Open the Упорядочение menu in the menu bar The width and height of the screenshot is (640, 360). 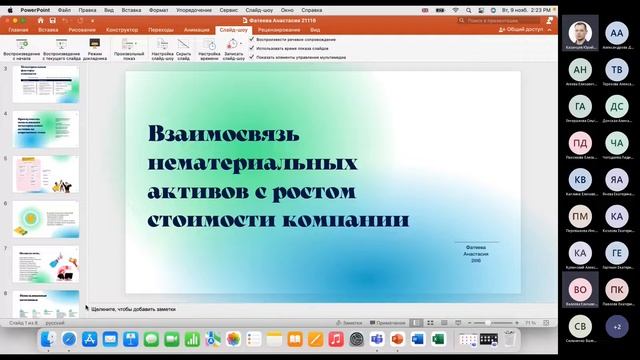tap(194, 10)
